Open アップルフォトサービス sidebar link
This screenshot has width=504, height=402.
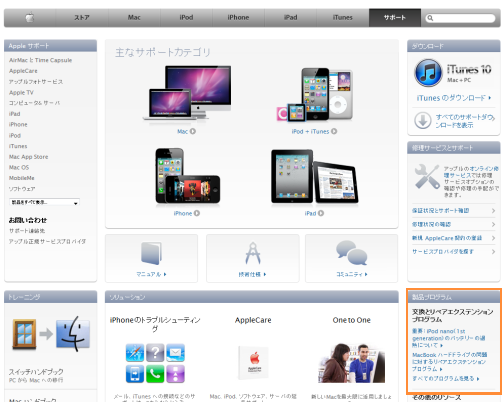[36, 82]
